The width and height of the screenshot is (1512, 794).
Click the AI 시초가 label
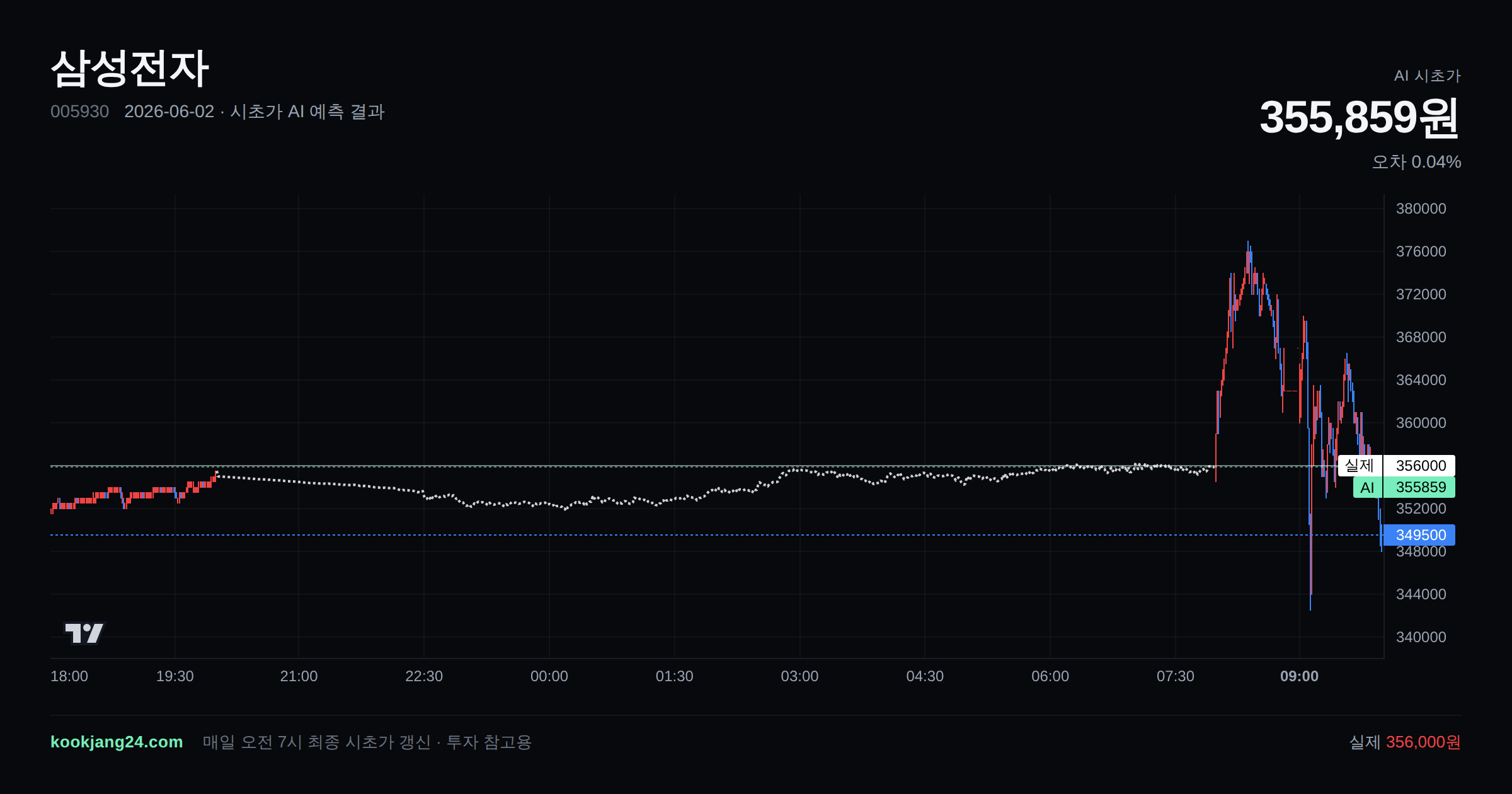1427,76
